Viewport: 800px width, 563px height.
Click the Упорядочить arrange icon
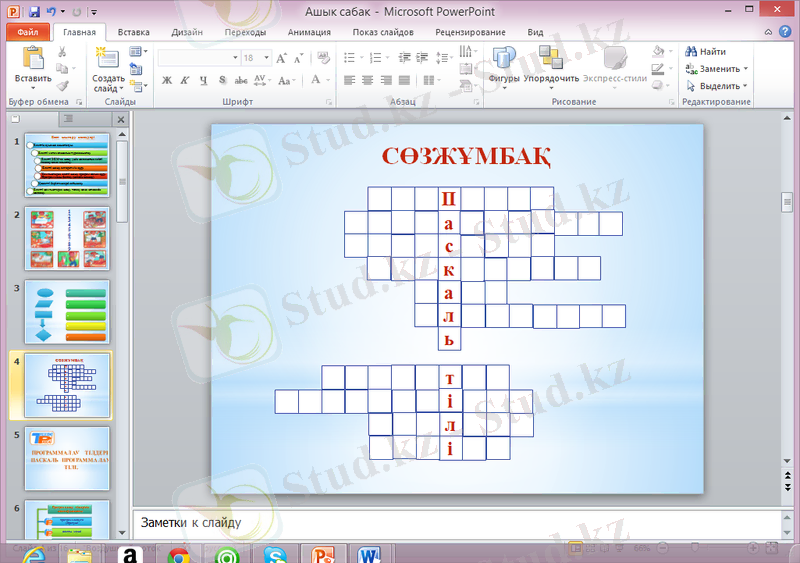[x=551, y=63]
